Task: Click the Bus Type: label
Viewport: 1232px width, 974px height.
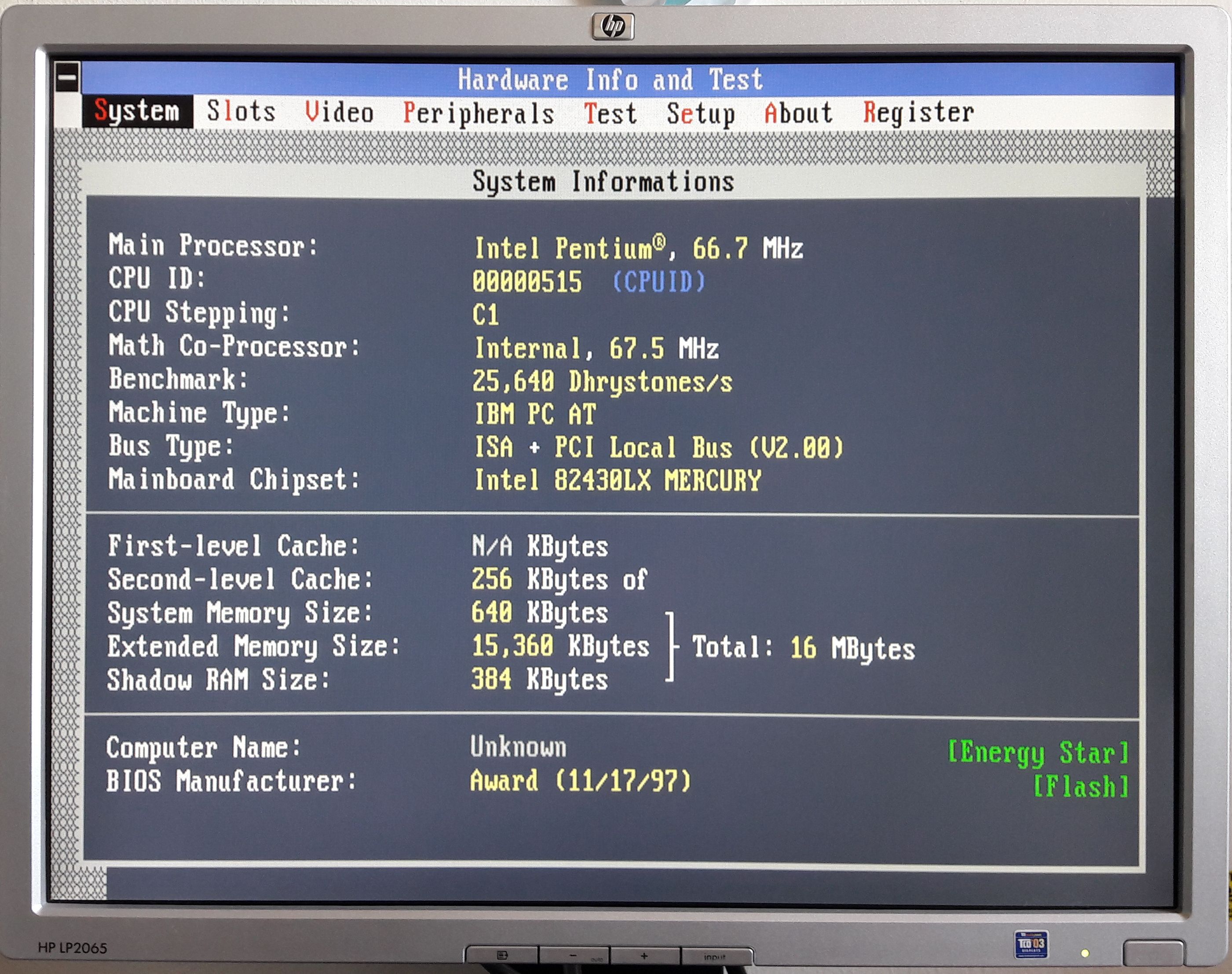Action: [x=171, y=447]
